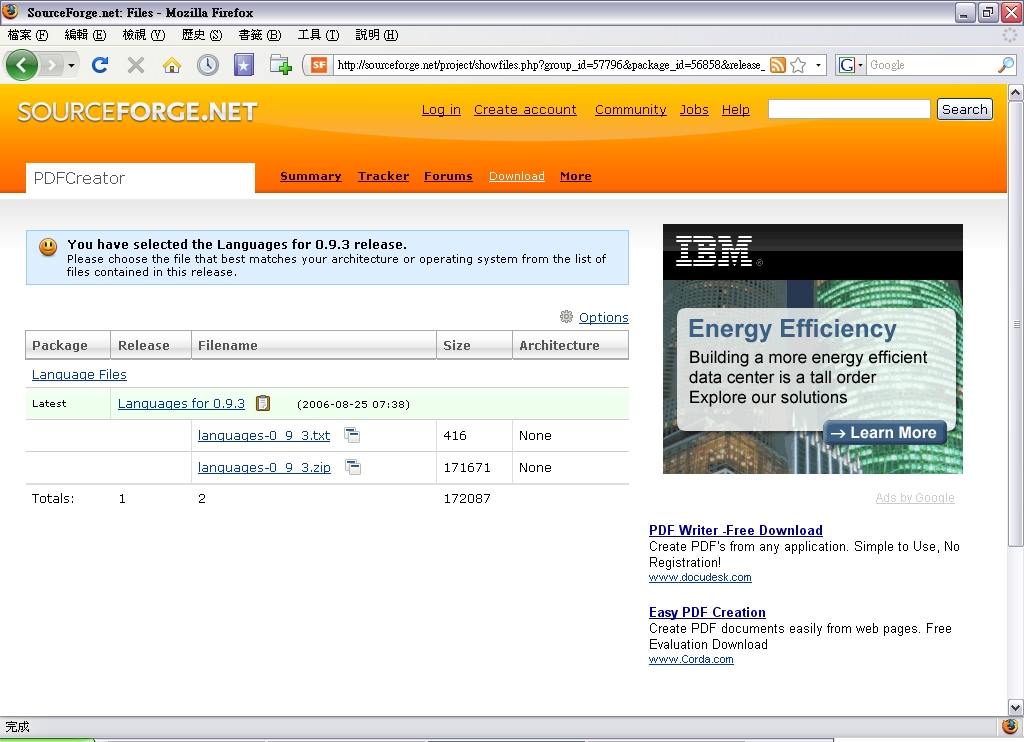This screenshot has width=1024, height=742.
Task: Open the 歷史 (History) menu
Action: coord(202,35)
